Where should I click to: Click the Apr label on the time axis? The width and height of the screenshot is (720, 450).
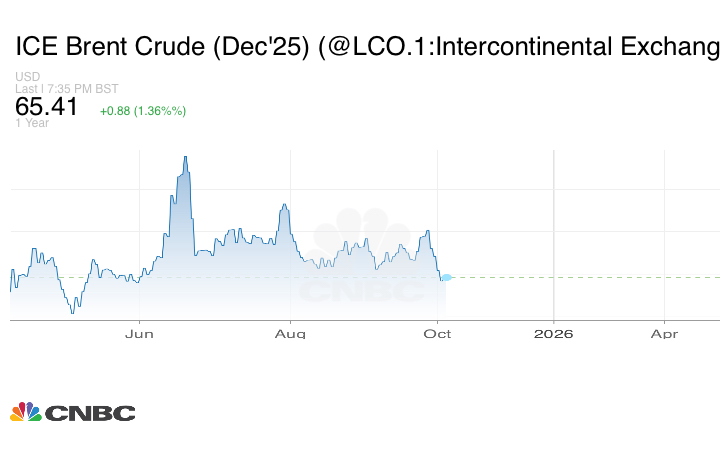[665, 333]
